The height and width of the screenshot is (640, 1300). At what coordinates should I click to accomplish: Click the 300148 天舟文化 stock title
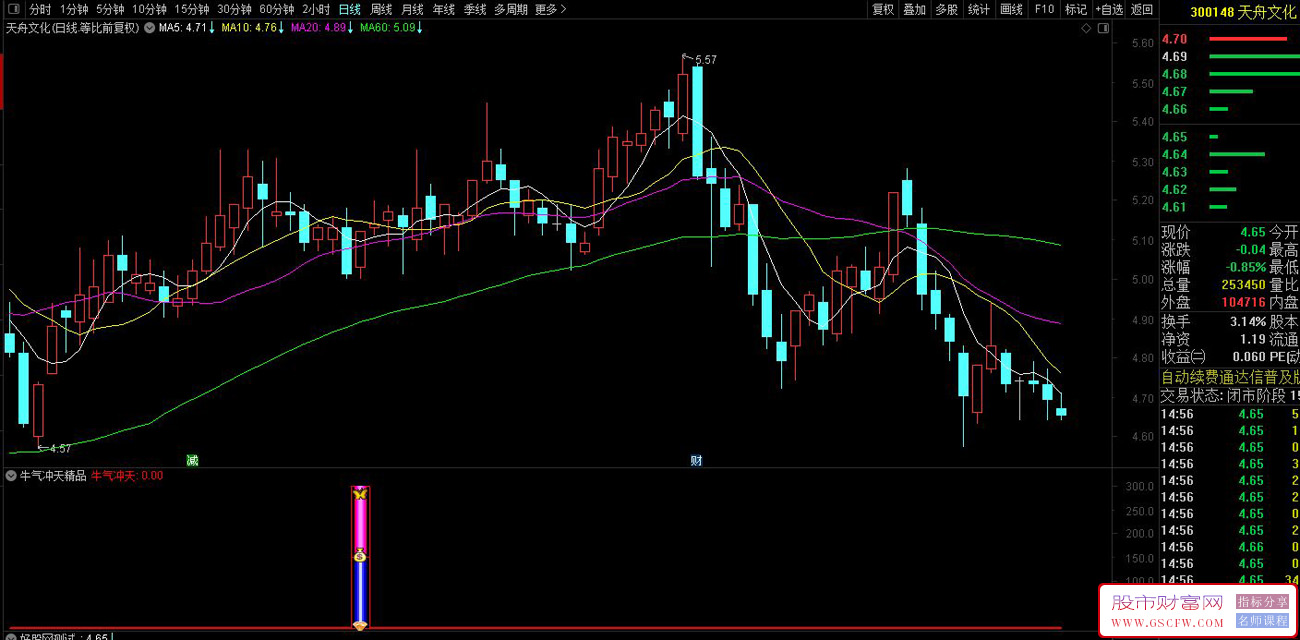pos(1242,12)
